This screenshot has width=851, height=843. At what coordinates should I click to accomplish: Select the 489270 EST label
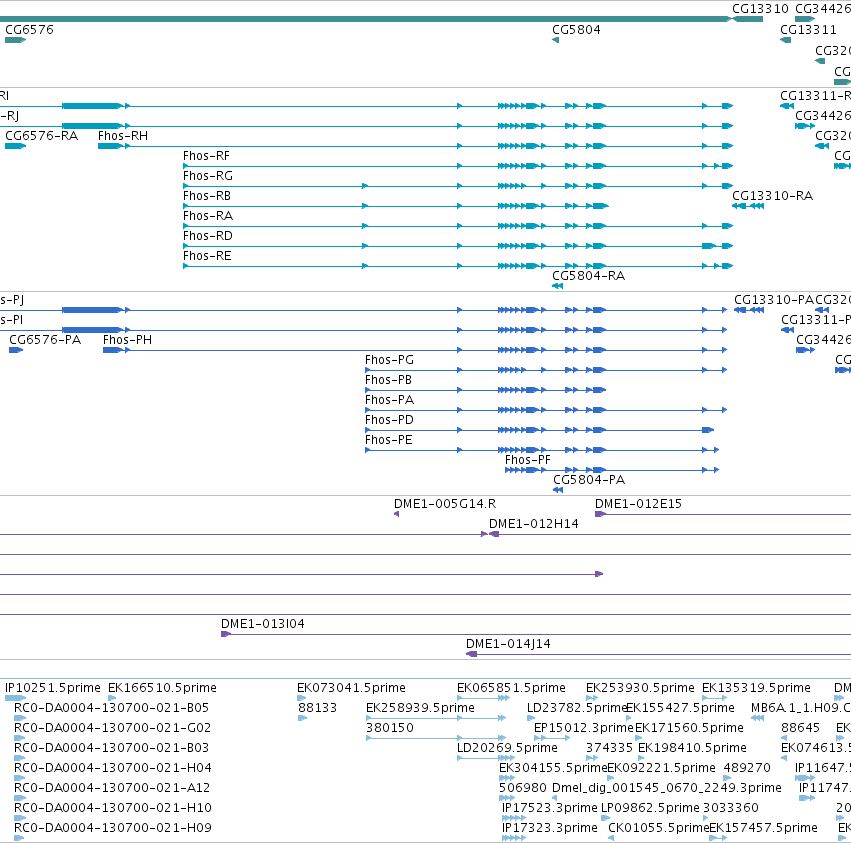coord(747,768)
